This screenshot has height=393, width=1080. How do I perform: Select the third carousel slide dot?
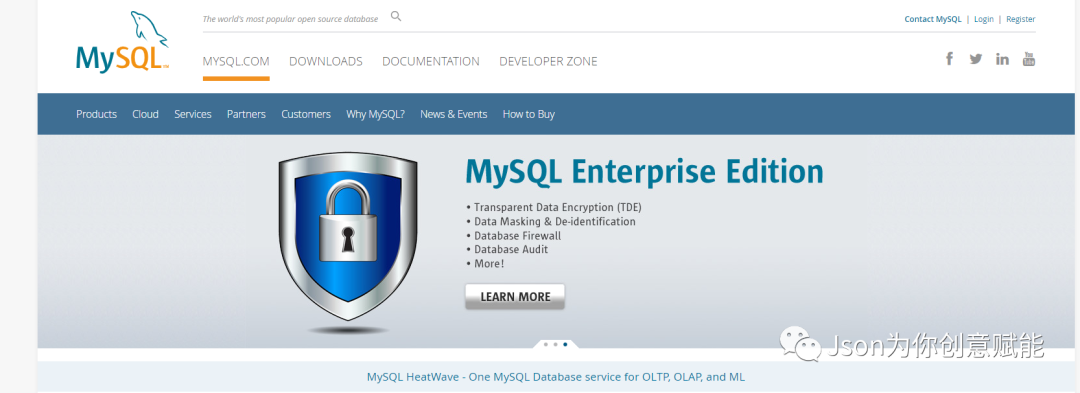(565, 344)
